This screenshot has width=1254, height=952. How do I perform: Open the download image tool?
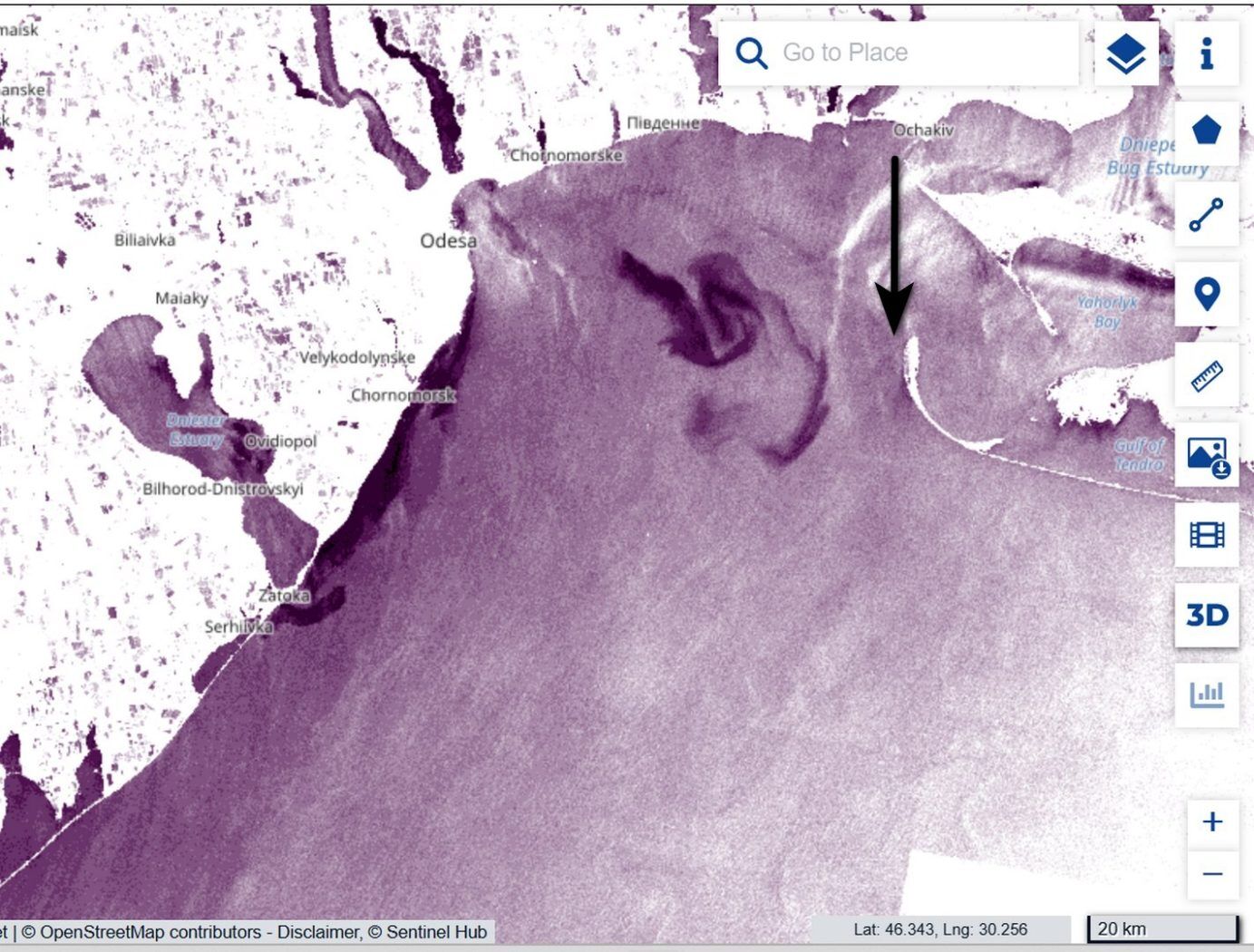point(1206,454)
